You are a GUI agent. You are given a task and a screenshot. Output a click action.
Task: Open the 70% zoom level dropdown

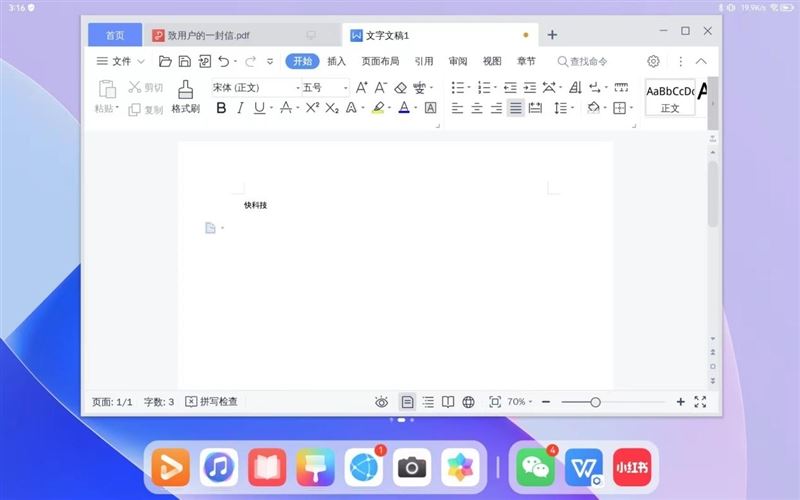[x=520, y=402]
